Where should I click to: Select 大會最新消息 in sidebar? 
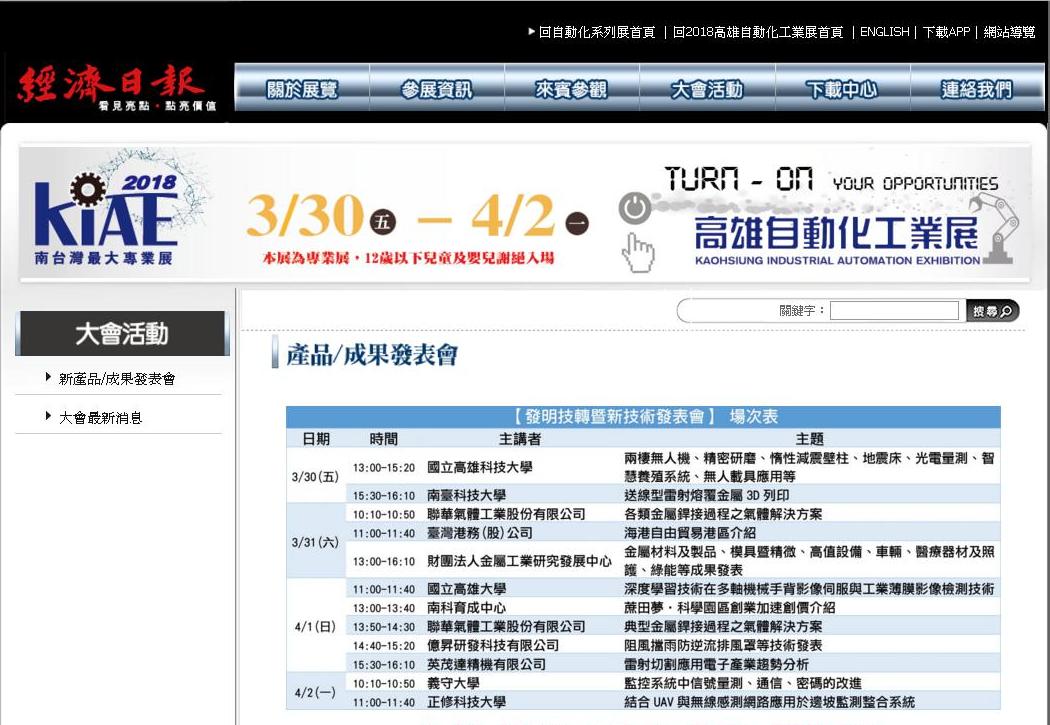coord(100,418)
